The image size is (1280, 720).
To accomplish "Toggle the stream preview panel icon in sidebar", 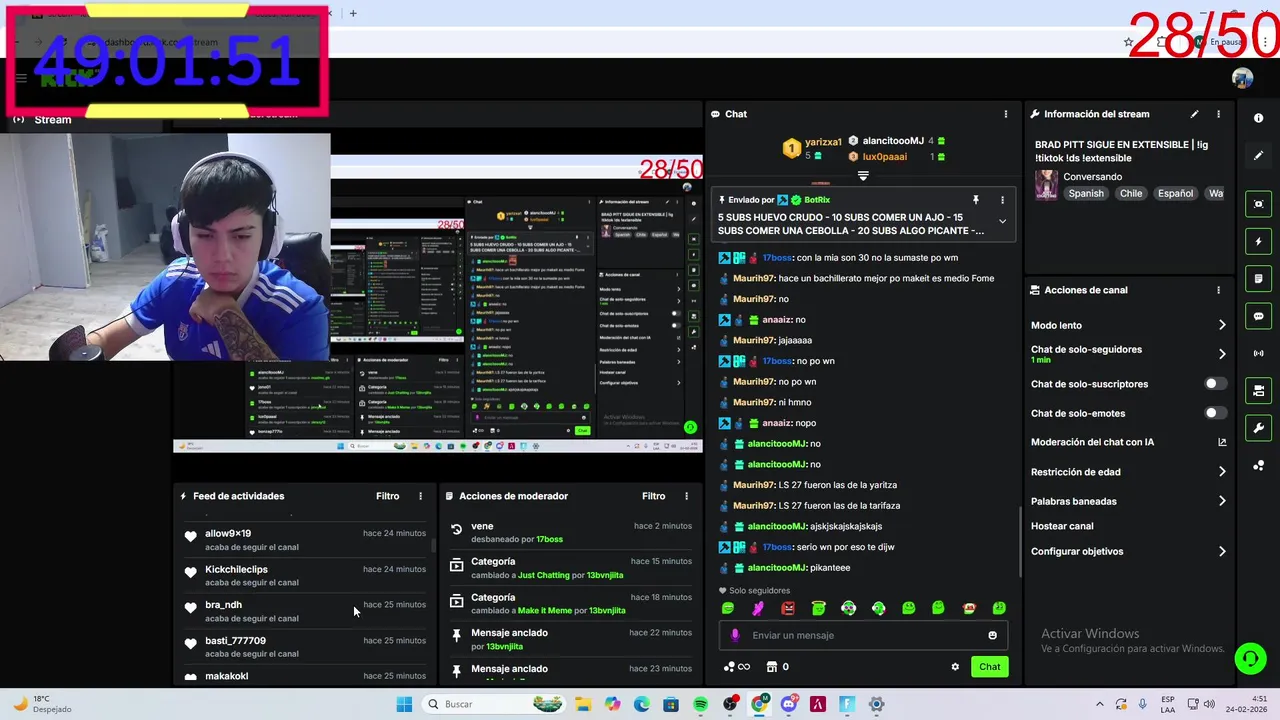I will [x=1258, y=204].
